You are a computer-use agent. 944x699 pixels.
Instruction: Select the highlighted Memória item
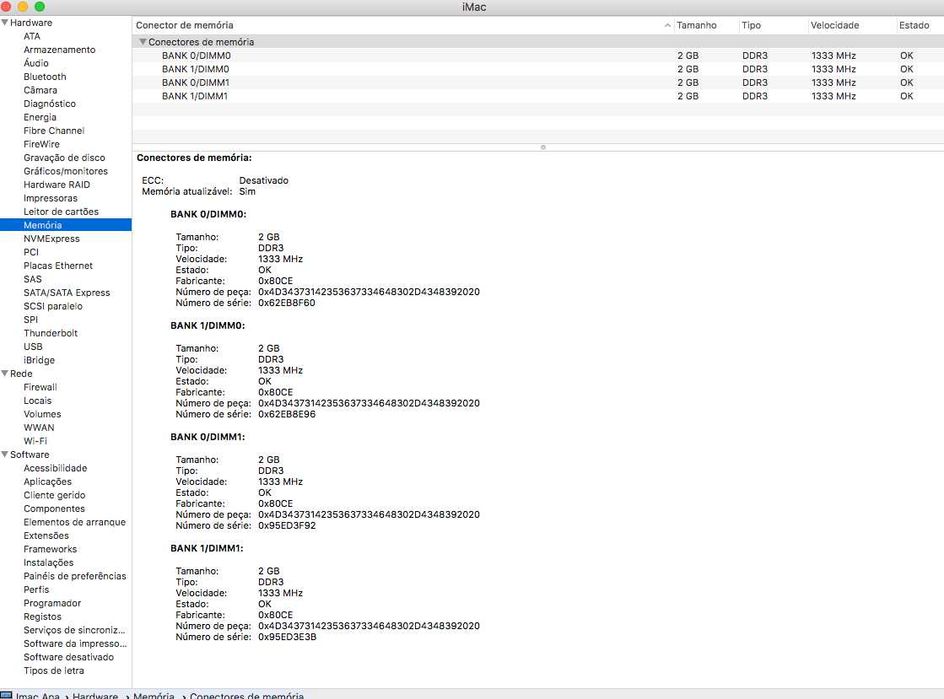pyautogui.click(x=66, y=225)
